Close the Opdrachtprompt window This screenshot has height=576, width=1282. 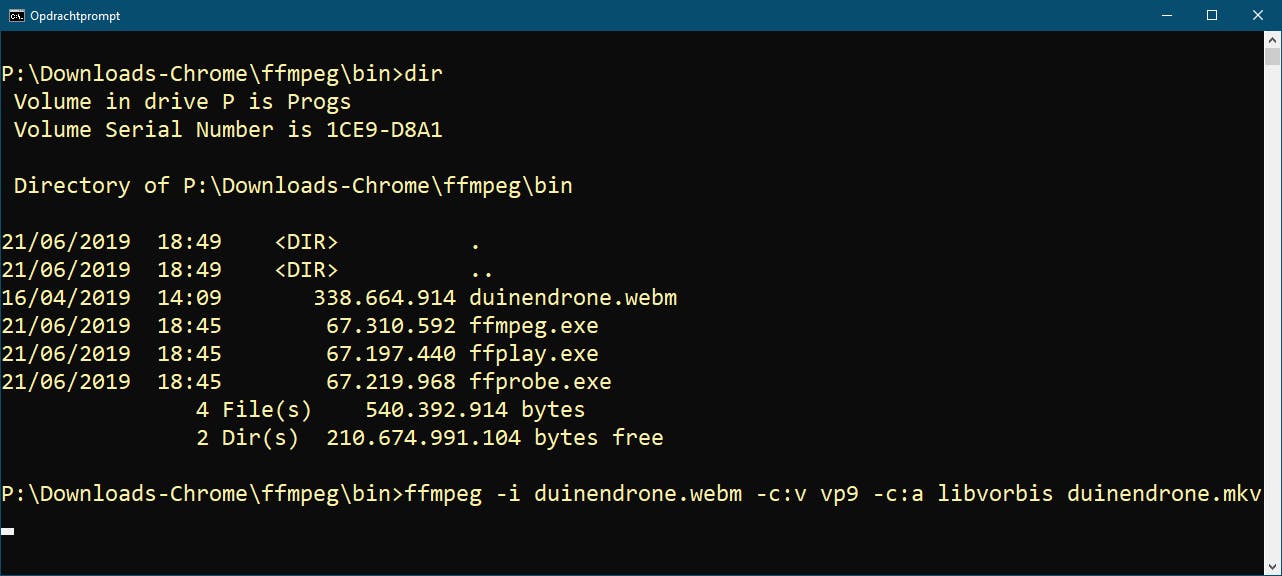pyautogui.click(x=1258, y=15)
